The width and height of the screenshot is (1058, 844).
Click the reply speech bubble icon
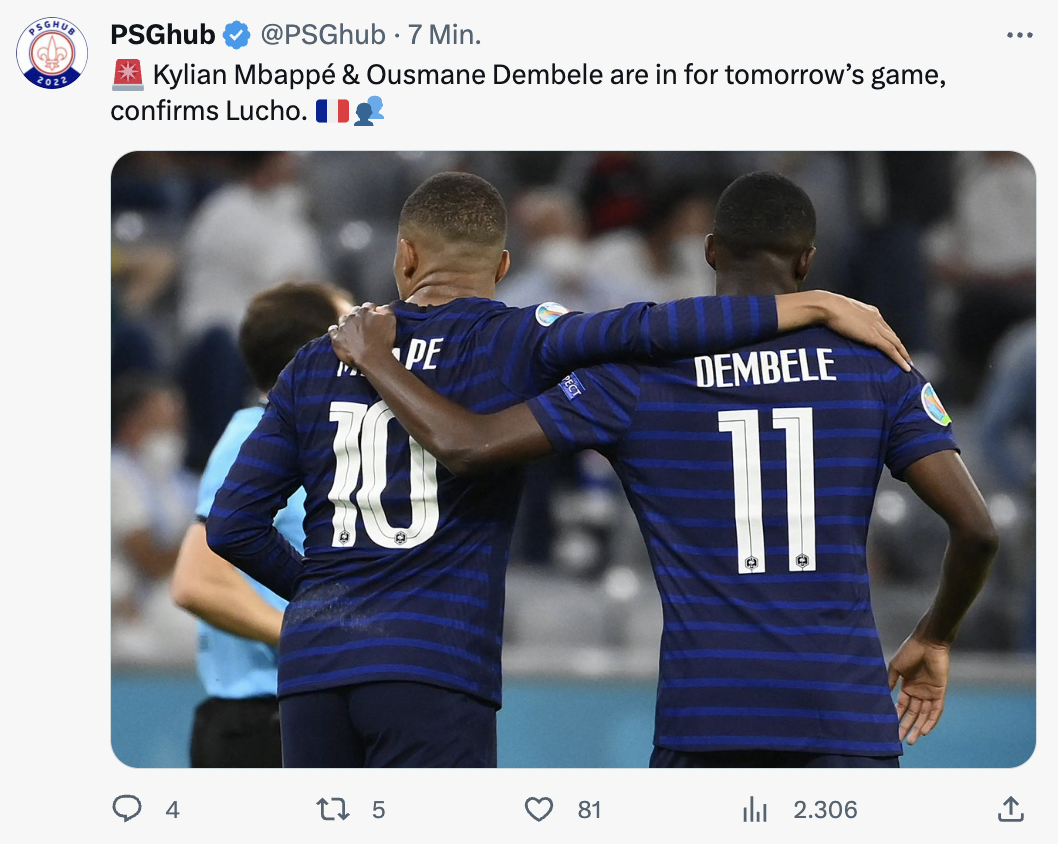pyautogui.click(x=127, y=808)
